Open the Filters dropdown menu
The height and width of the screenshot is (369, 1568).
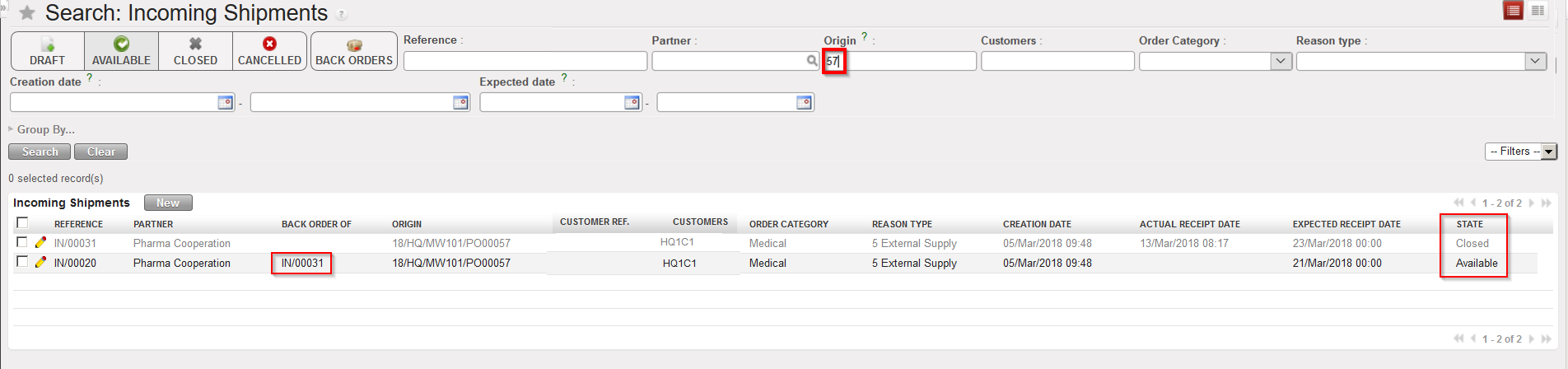click(1520, 152)
